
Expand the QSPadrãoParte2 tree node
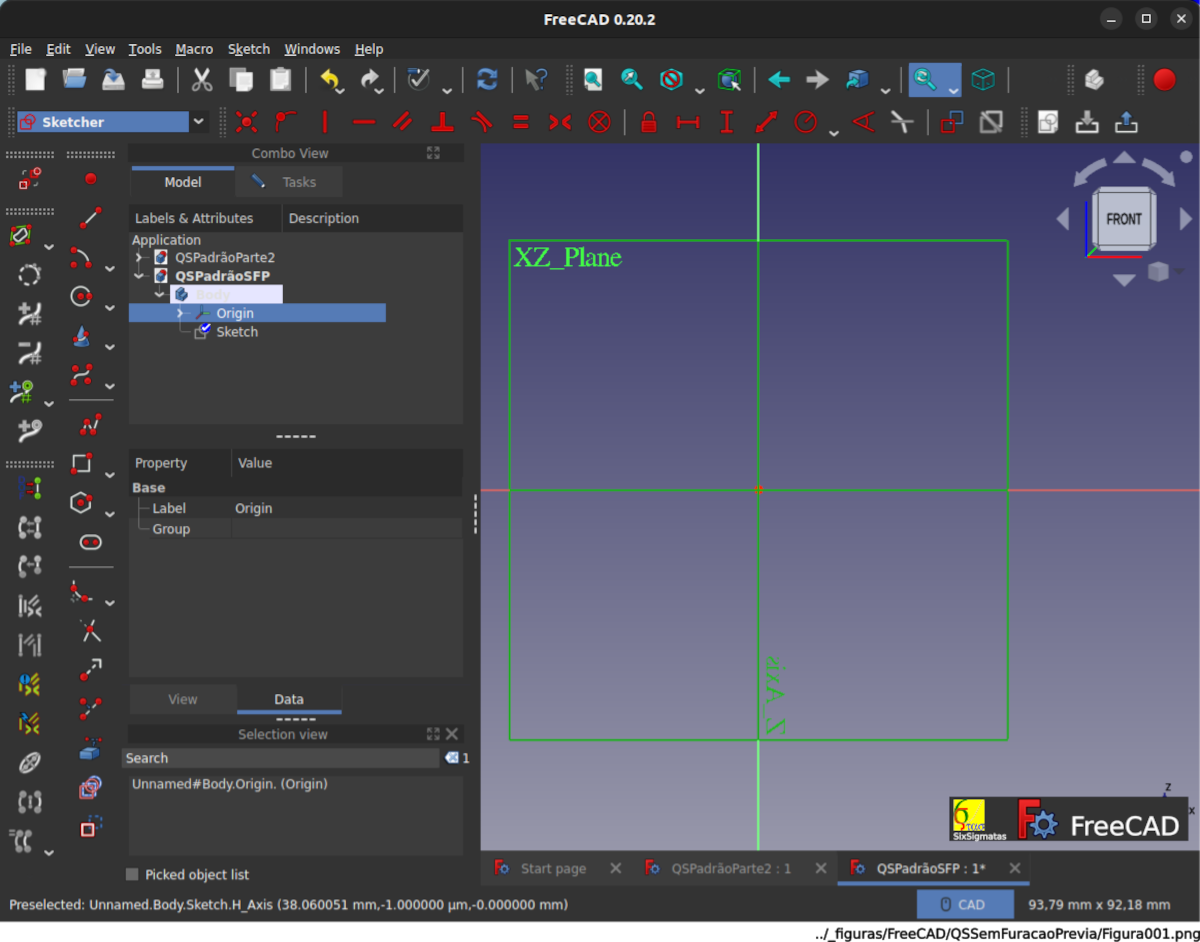(139, 258)
